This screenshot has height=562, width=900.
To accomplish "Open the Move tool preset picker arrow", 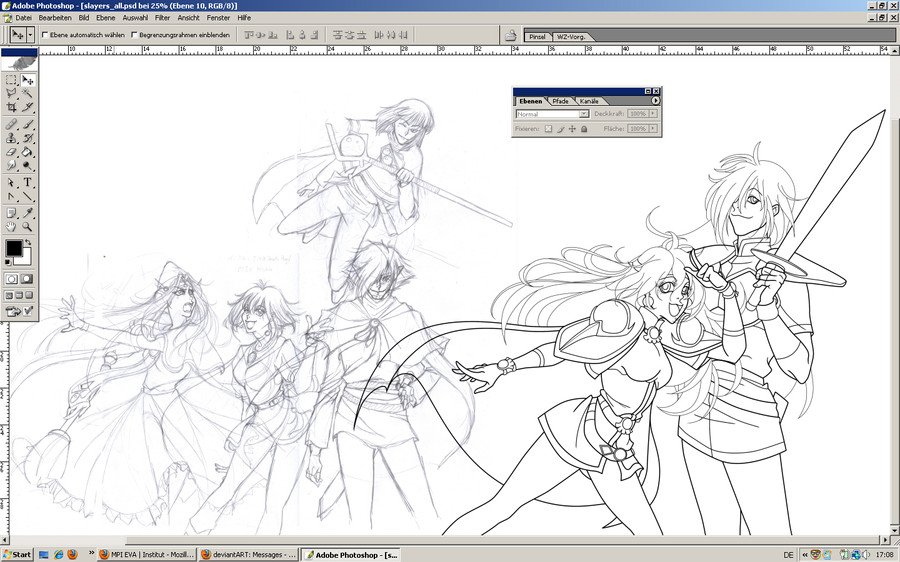I will coord(30,35).
